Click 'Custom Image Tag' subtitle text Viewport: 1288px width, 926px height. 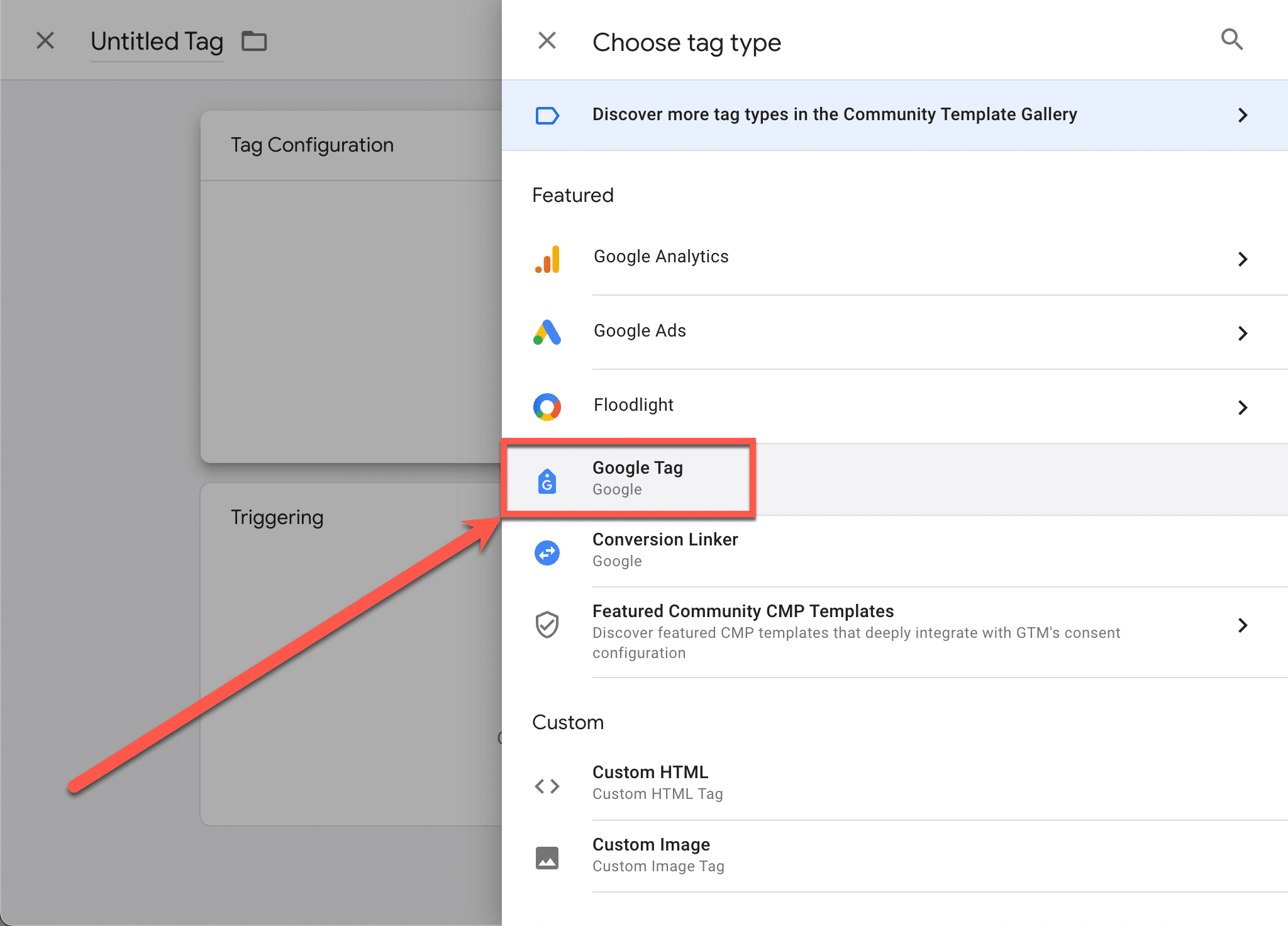tap(658, 866)
